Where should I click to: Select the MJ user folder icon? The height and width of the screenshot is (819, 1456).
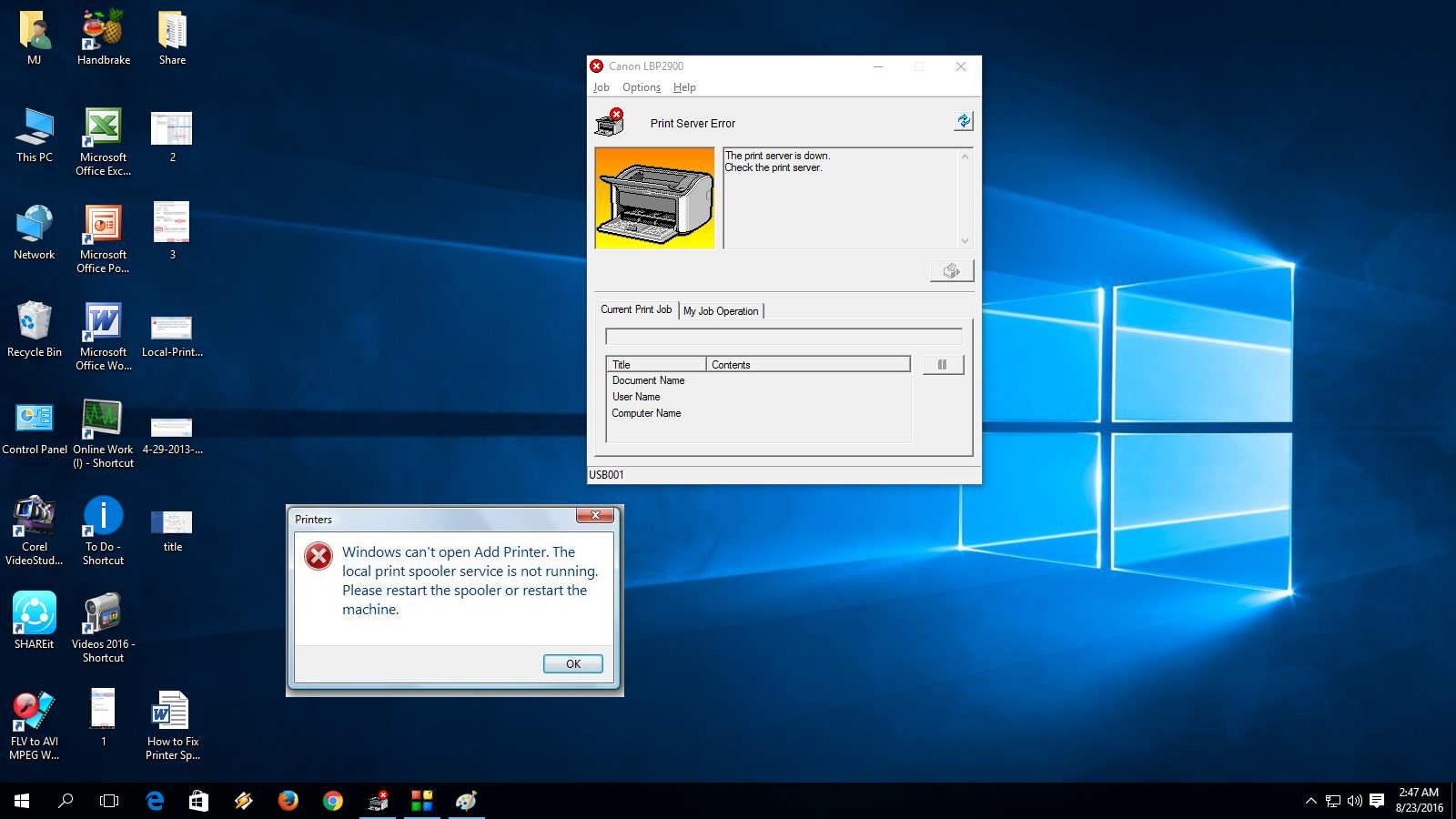tap(35, 38)
